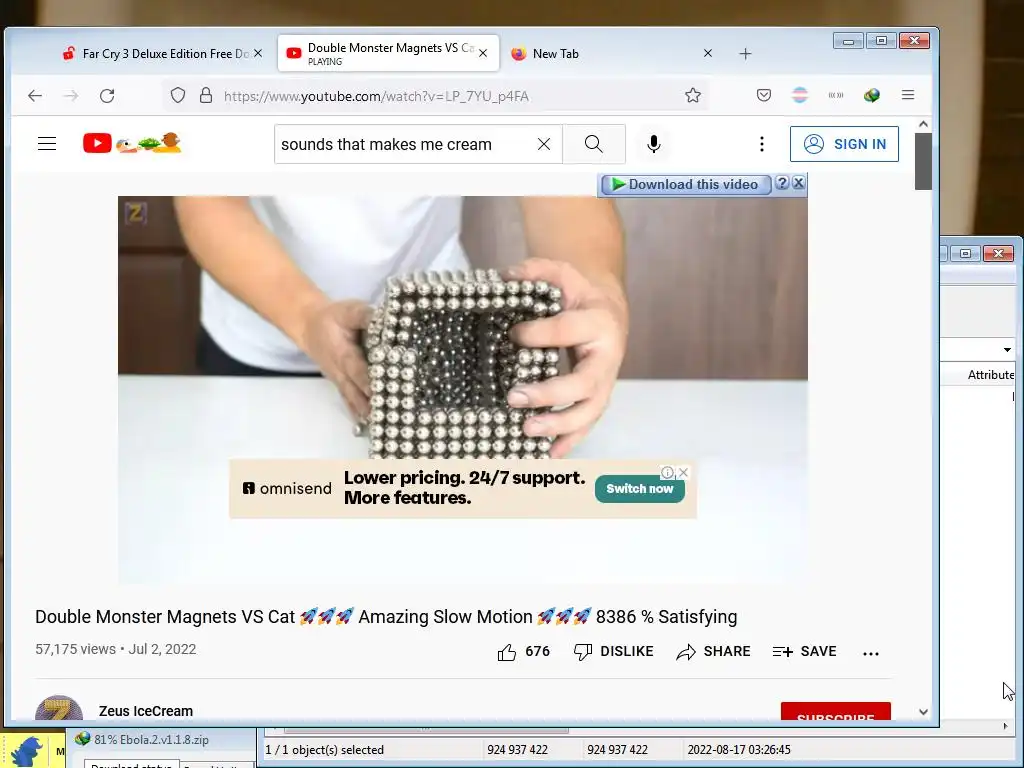Open the Zeus IceCream channel avatar
Screen dimensions: 1024x768
pyautogui.click(x=59, y=709)
